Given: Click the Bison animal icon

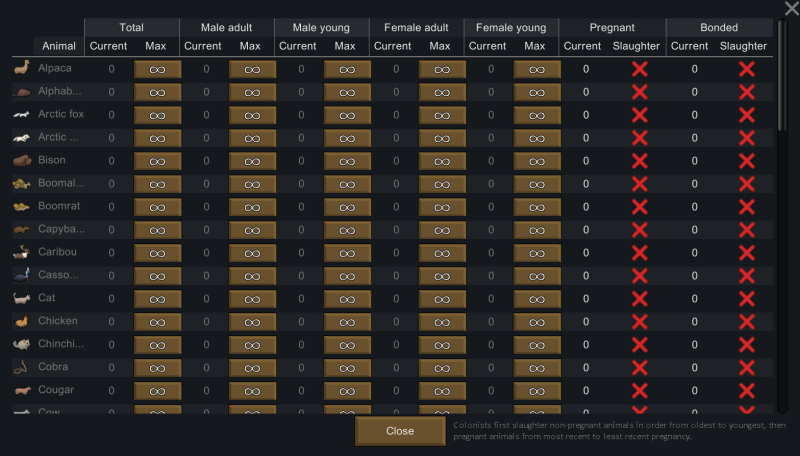Looking at the screenshot, I should pos(21,161).
